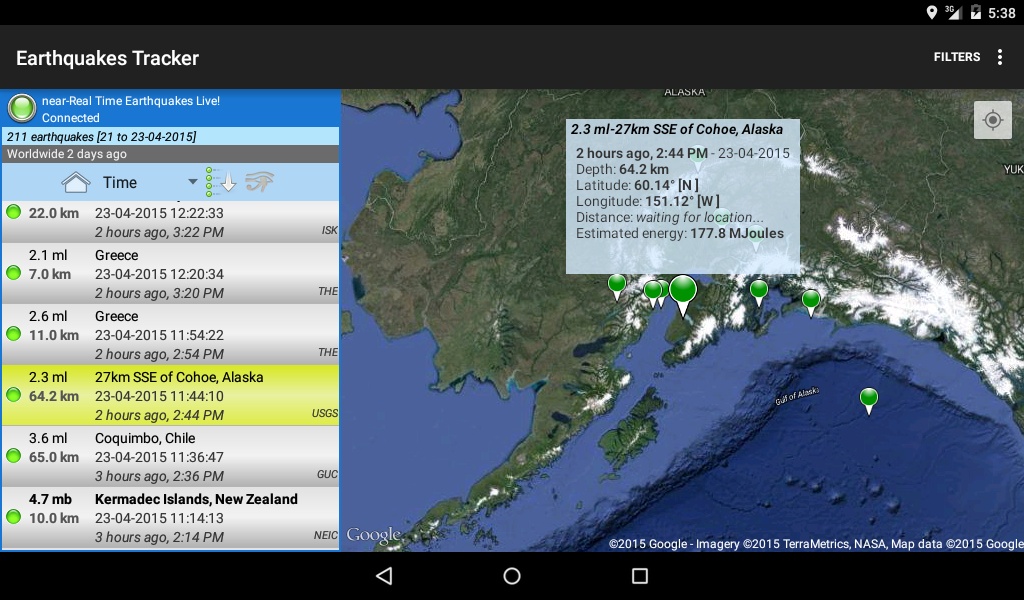Viewport: 1024px width, 600px height.
Task: Tap the westernmost green map marker
Action: 616,287
